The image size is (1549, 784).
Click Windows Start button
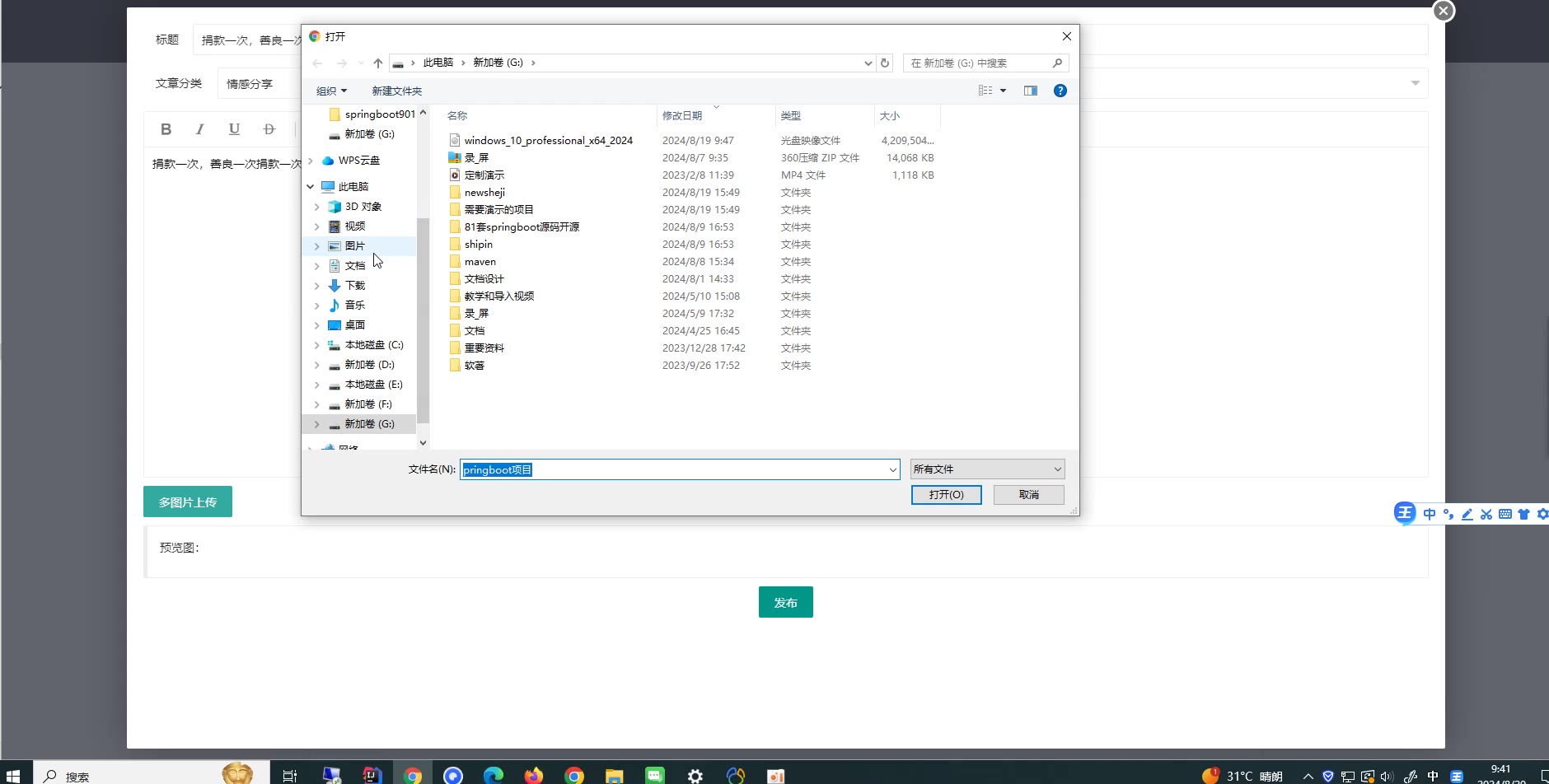(x=12, y=776)
